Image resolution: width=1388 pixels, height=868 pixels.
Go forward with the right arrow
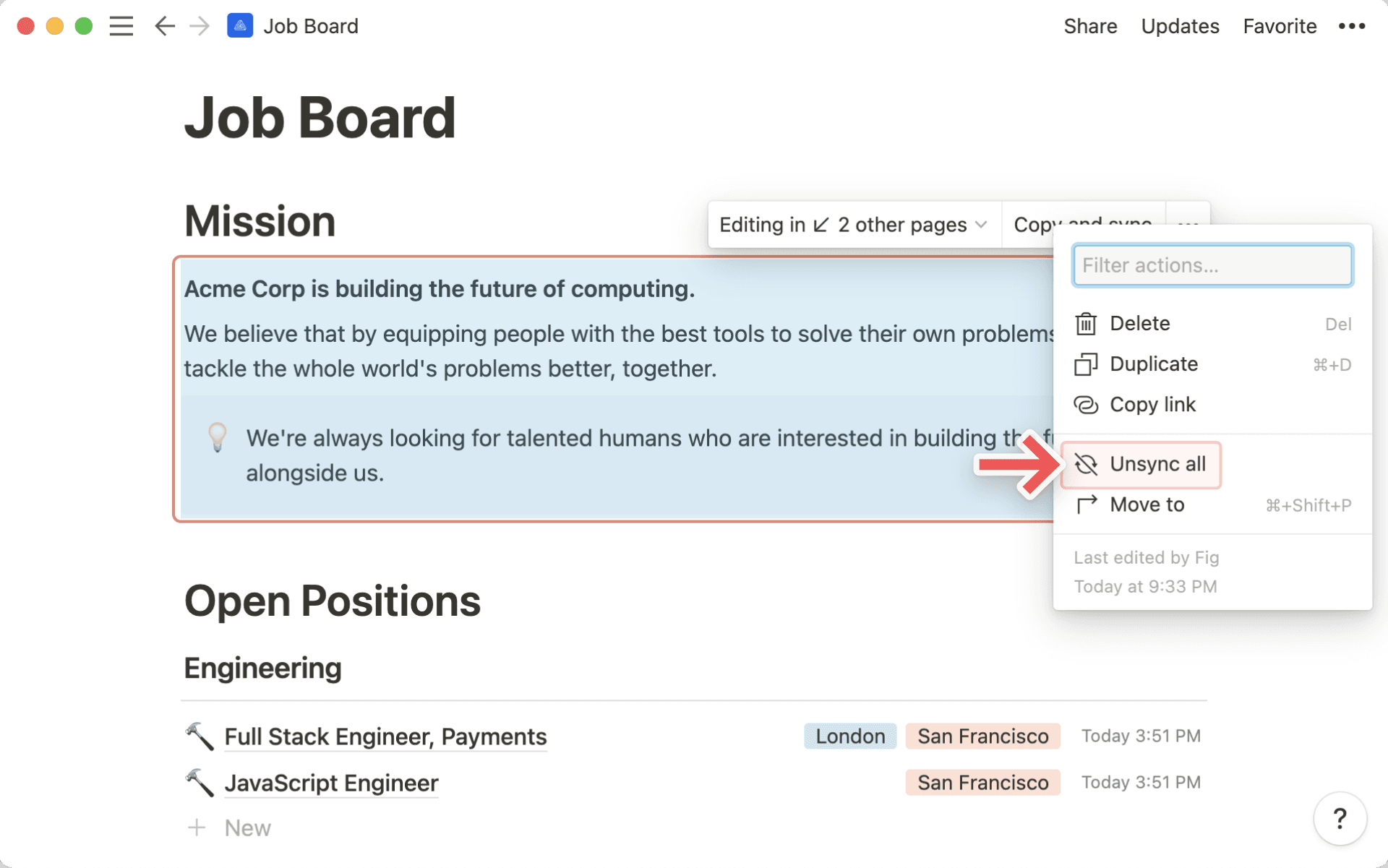click(x=199, y=27)
